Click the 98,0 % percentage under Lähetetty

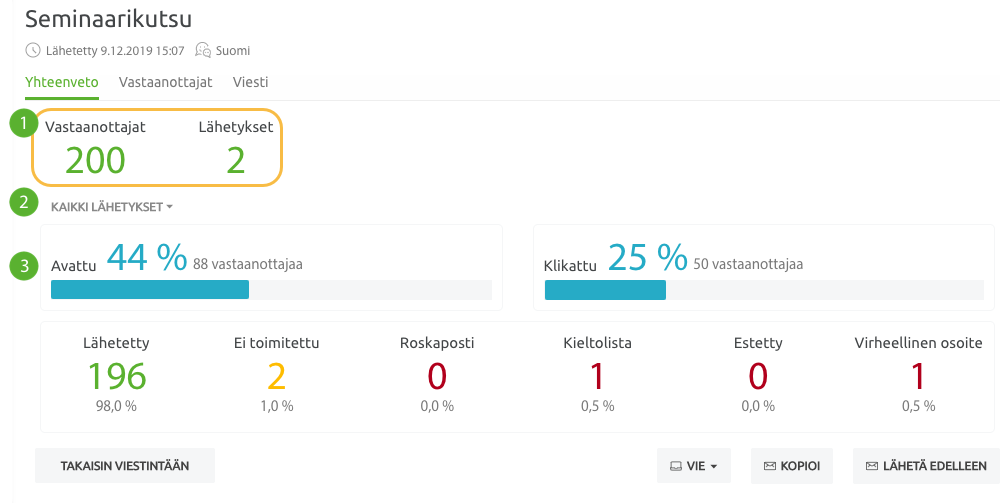pyautogui.click(x=116, y=405)
